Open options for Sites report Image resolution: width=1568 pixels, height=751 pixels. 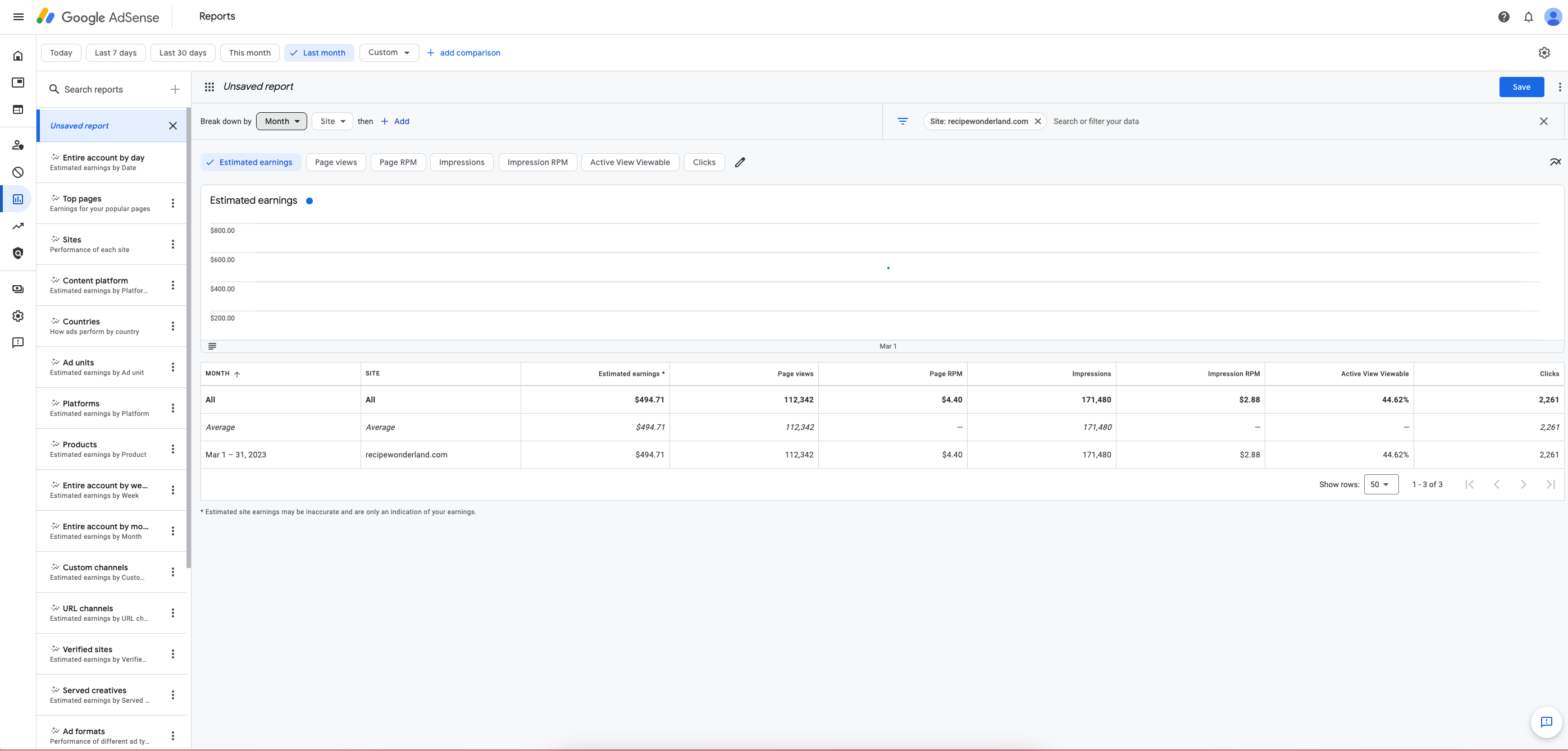(x=173, y=244)
